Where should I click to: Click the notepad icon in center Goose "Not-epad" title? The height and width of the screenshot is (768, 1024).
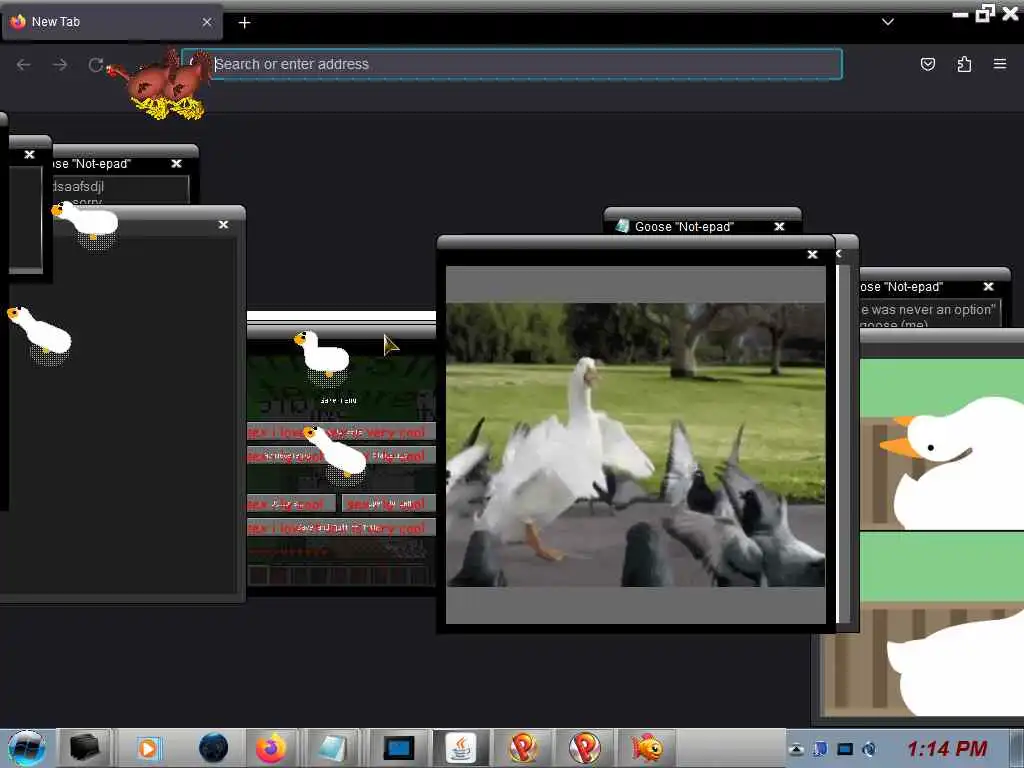pos(622,226)
